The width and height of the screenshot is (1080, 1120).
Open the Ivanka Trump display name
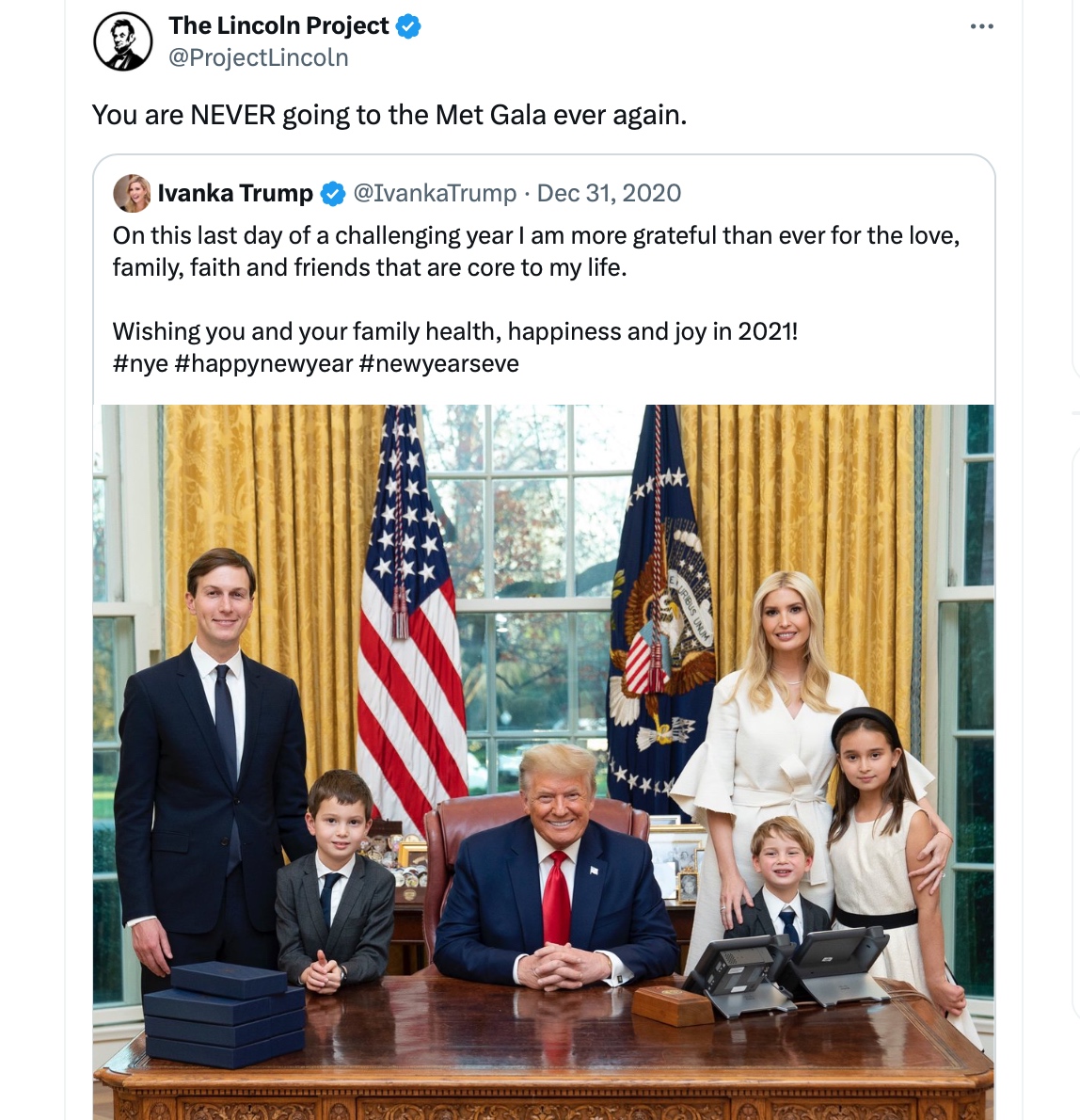pyautogui.click(x=235, y=193)
